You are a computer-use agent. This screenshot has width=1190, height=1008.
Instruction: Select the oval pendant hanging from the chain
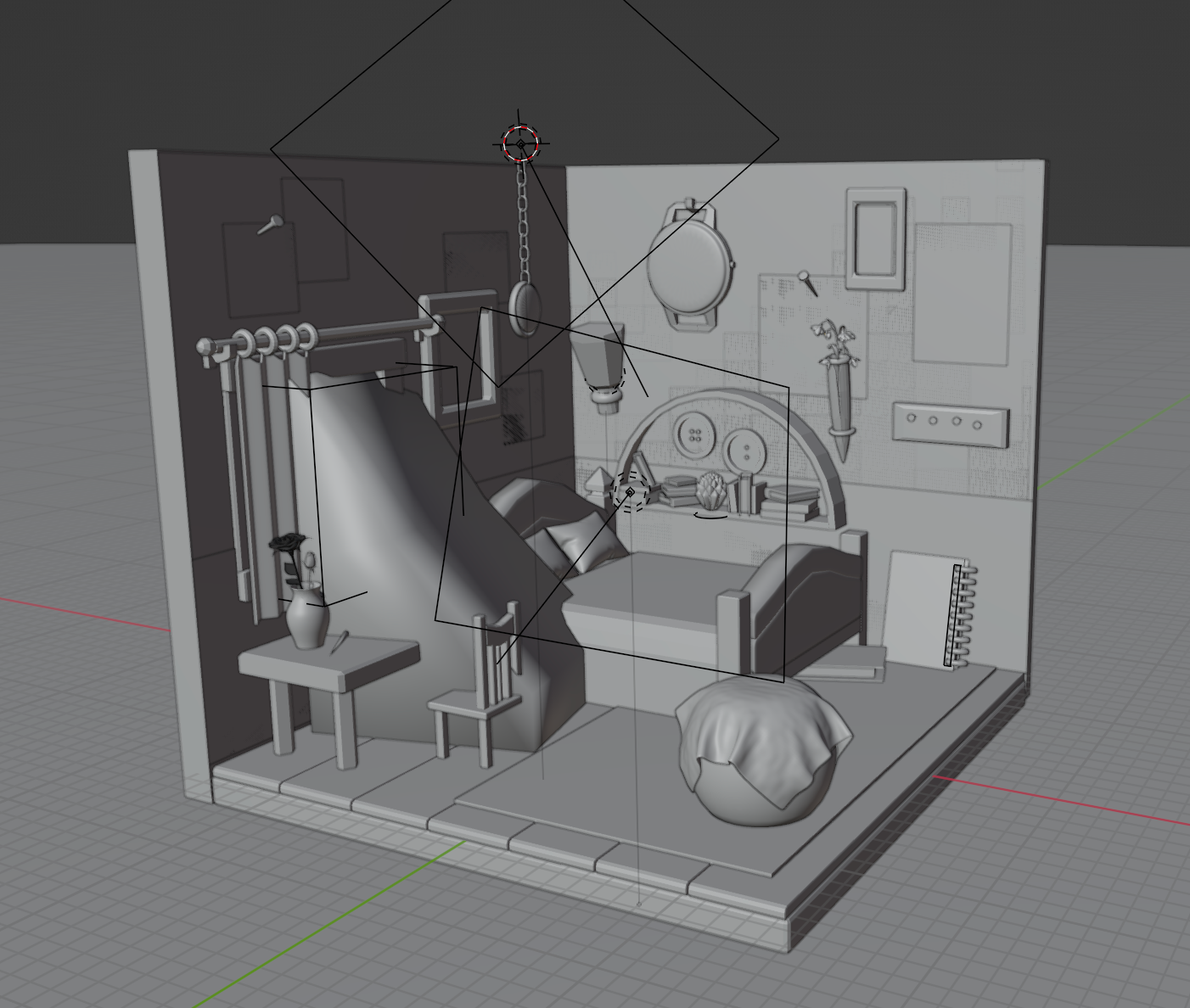[526, 310]
